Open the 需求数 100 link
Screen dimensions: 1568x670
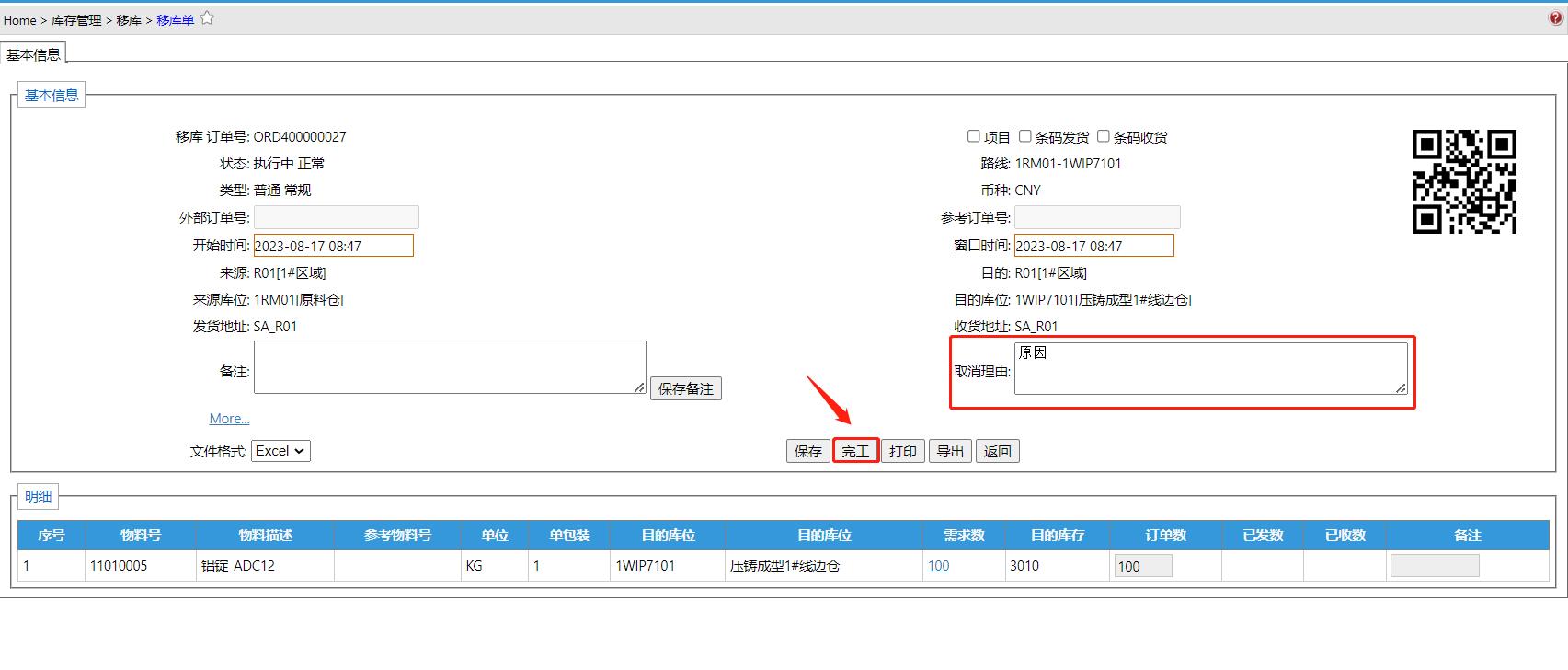938,566
